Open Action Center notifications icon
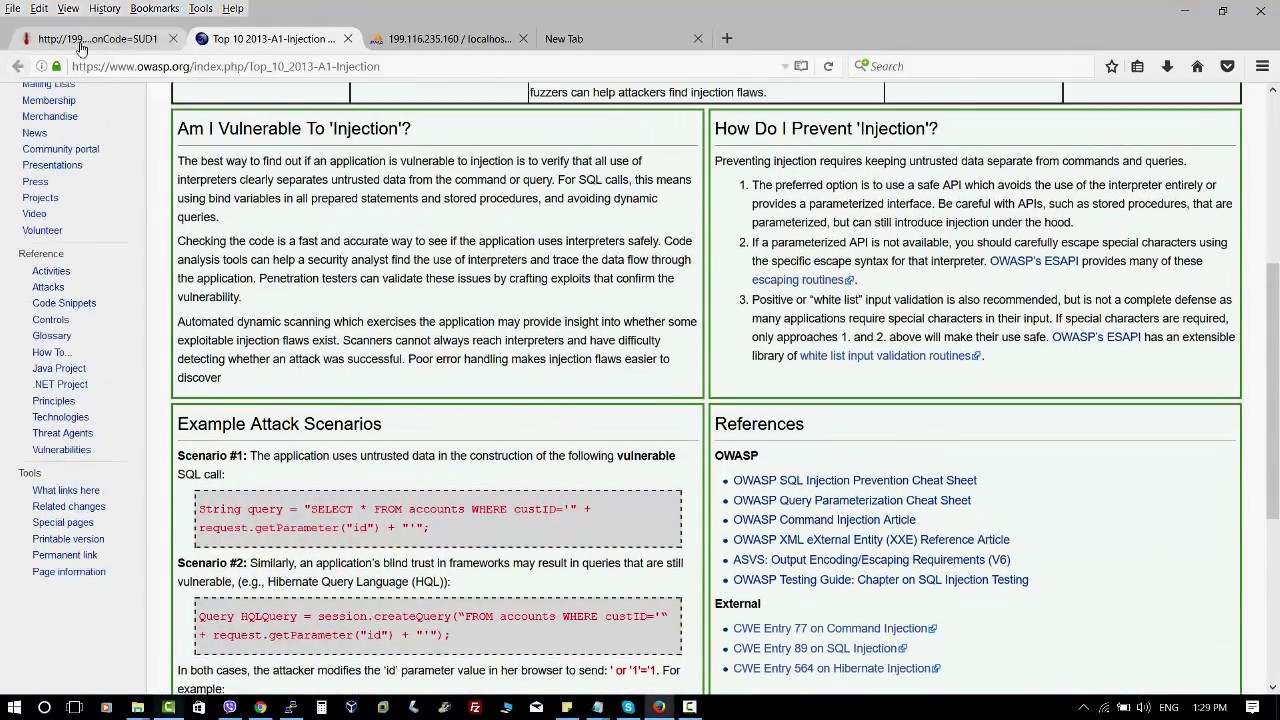1280x720 pixels. click(x=1251, y=707)
